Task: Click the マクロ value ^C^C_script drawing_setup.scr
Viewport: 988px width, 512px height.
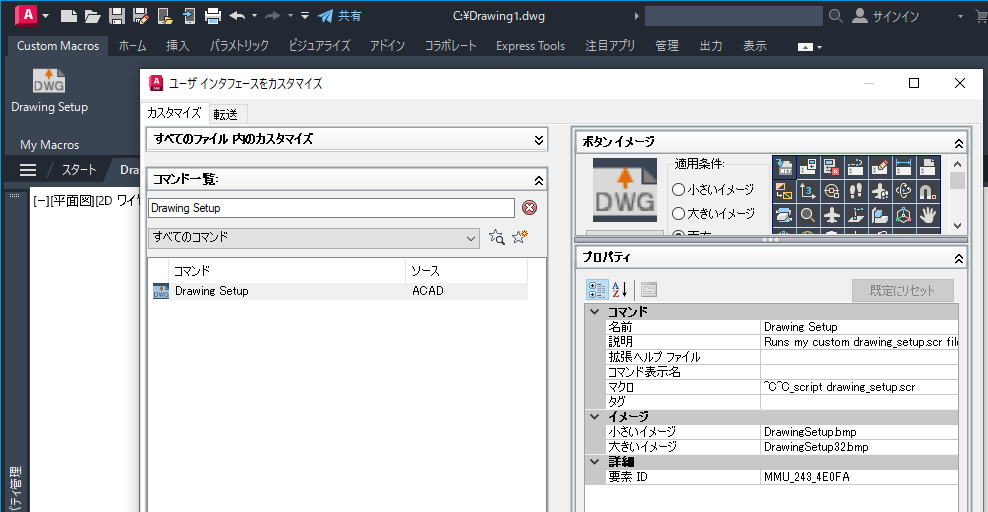Action: click(859, 387)
